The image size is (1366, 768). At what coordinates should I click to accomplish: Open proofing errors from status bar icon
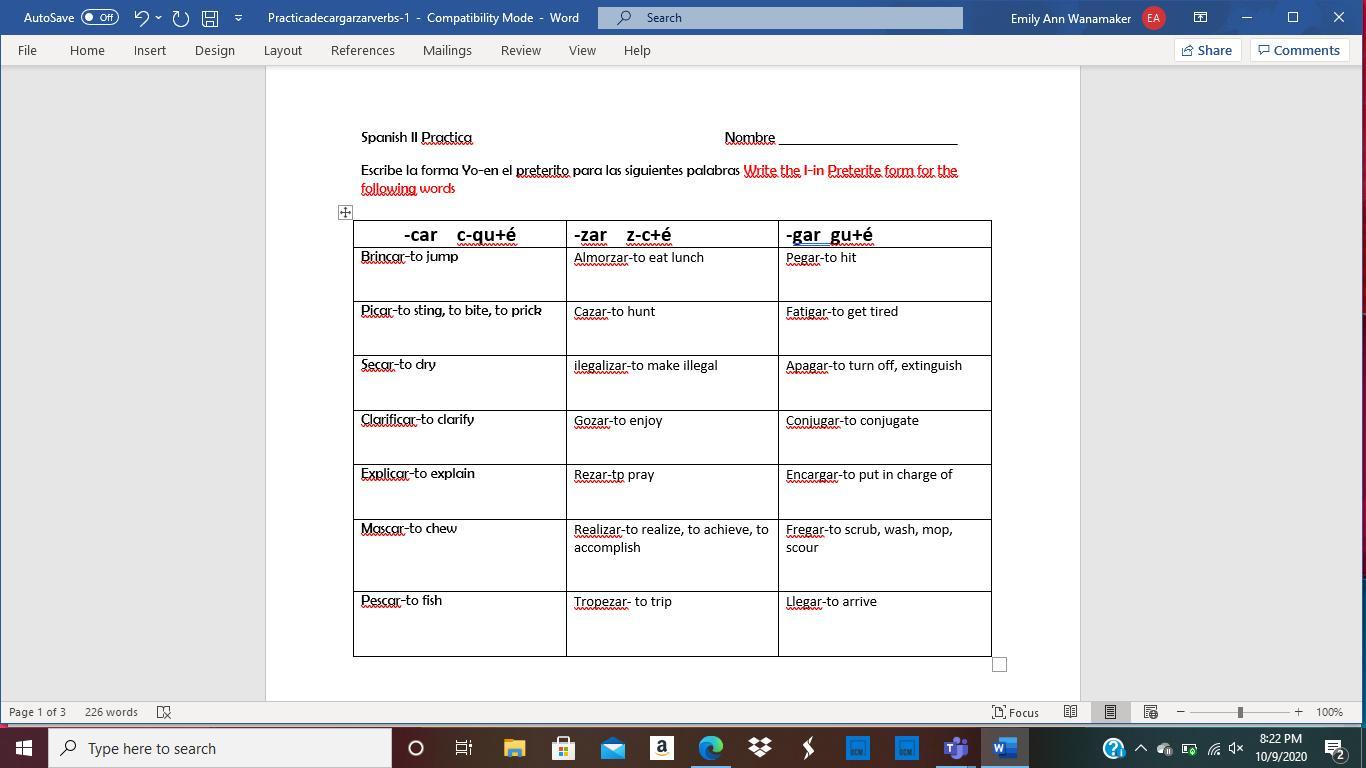pos(164,712)
